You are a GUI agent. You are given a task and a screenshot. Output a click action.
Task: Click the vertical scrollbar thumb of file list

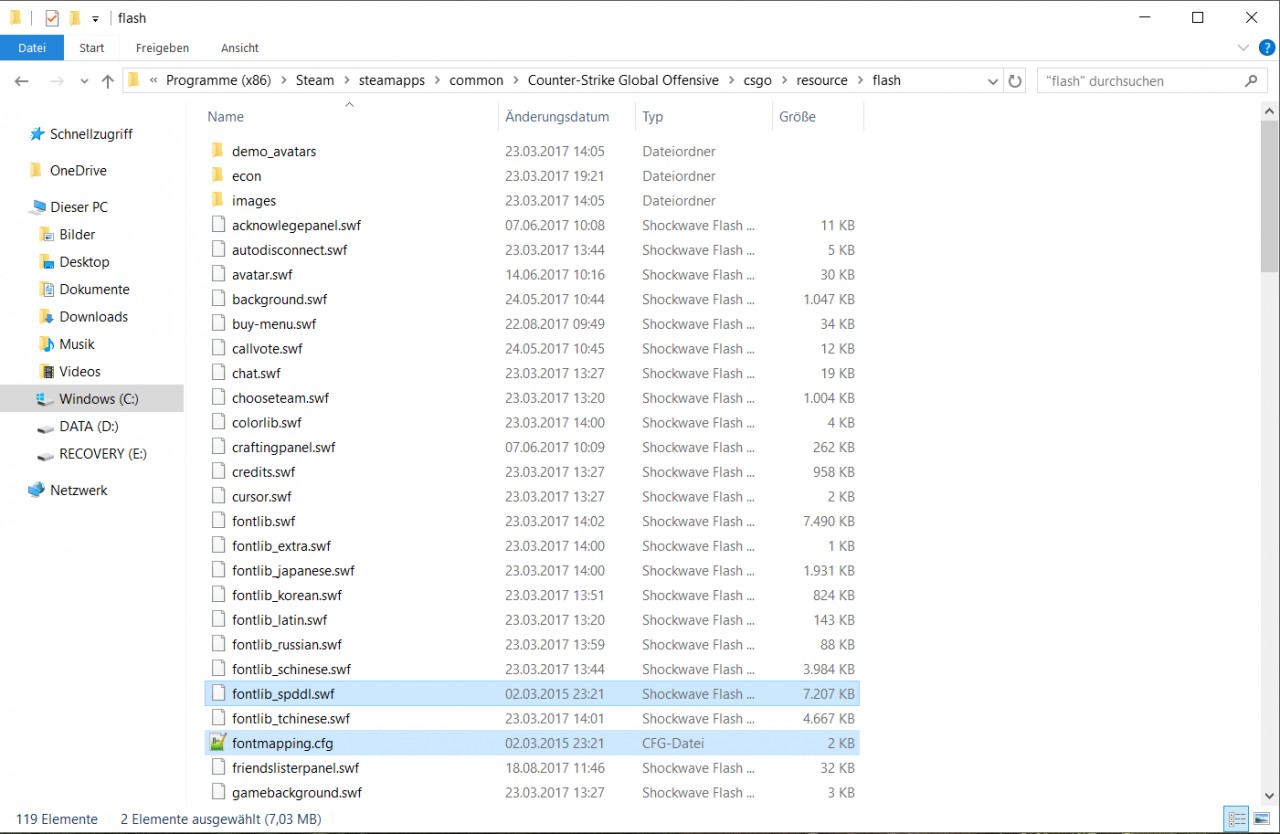[1270, 194]
